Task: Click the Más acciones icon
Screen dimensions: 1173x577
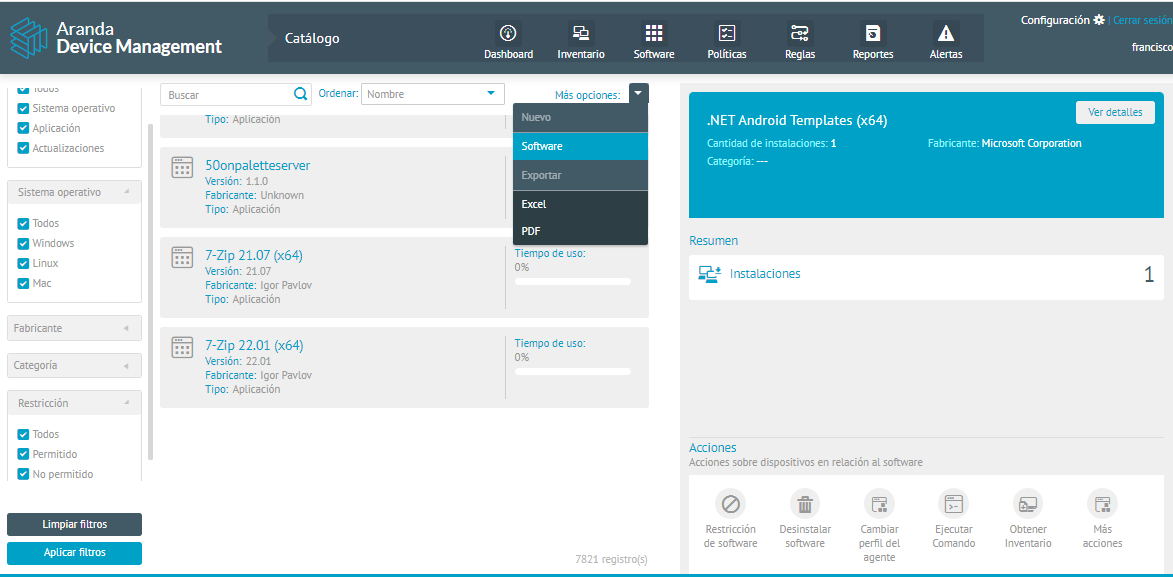Action: tap(1103, 505)
